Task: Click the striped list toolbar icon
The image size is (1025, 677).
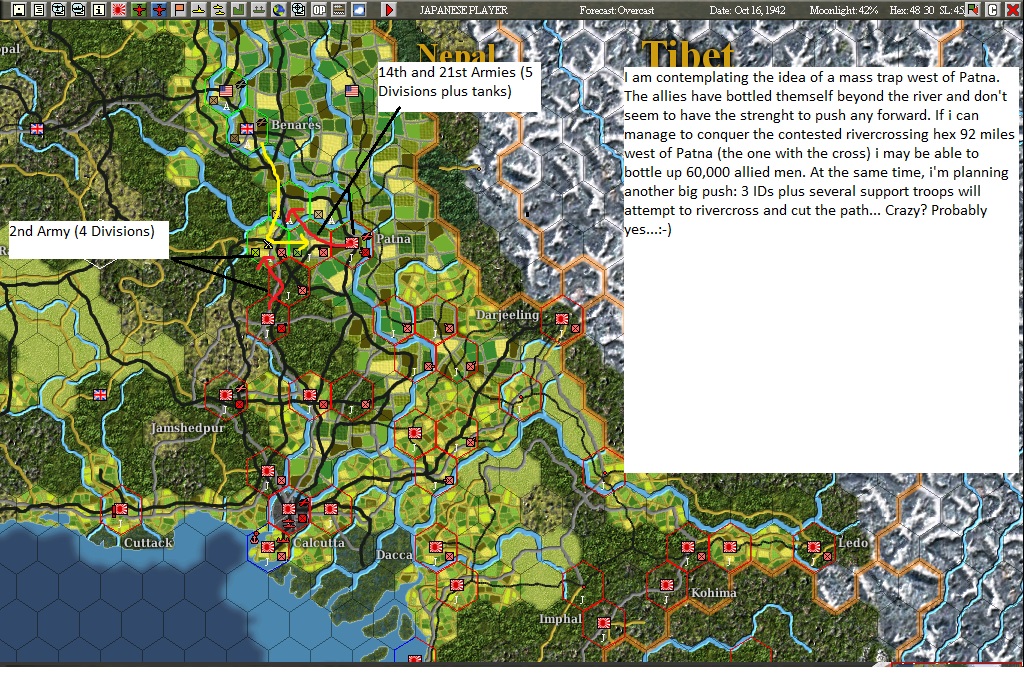Action: coord(339,9)
